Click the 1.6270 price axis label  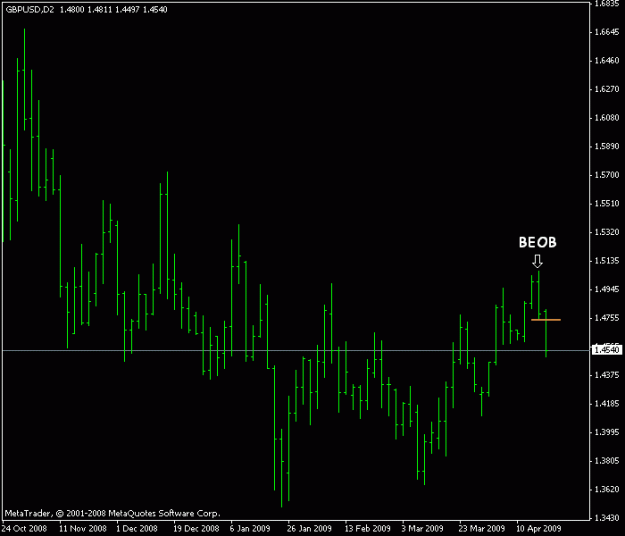[607, 89]
